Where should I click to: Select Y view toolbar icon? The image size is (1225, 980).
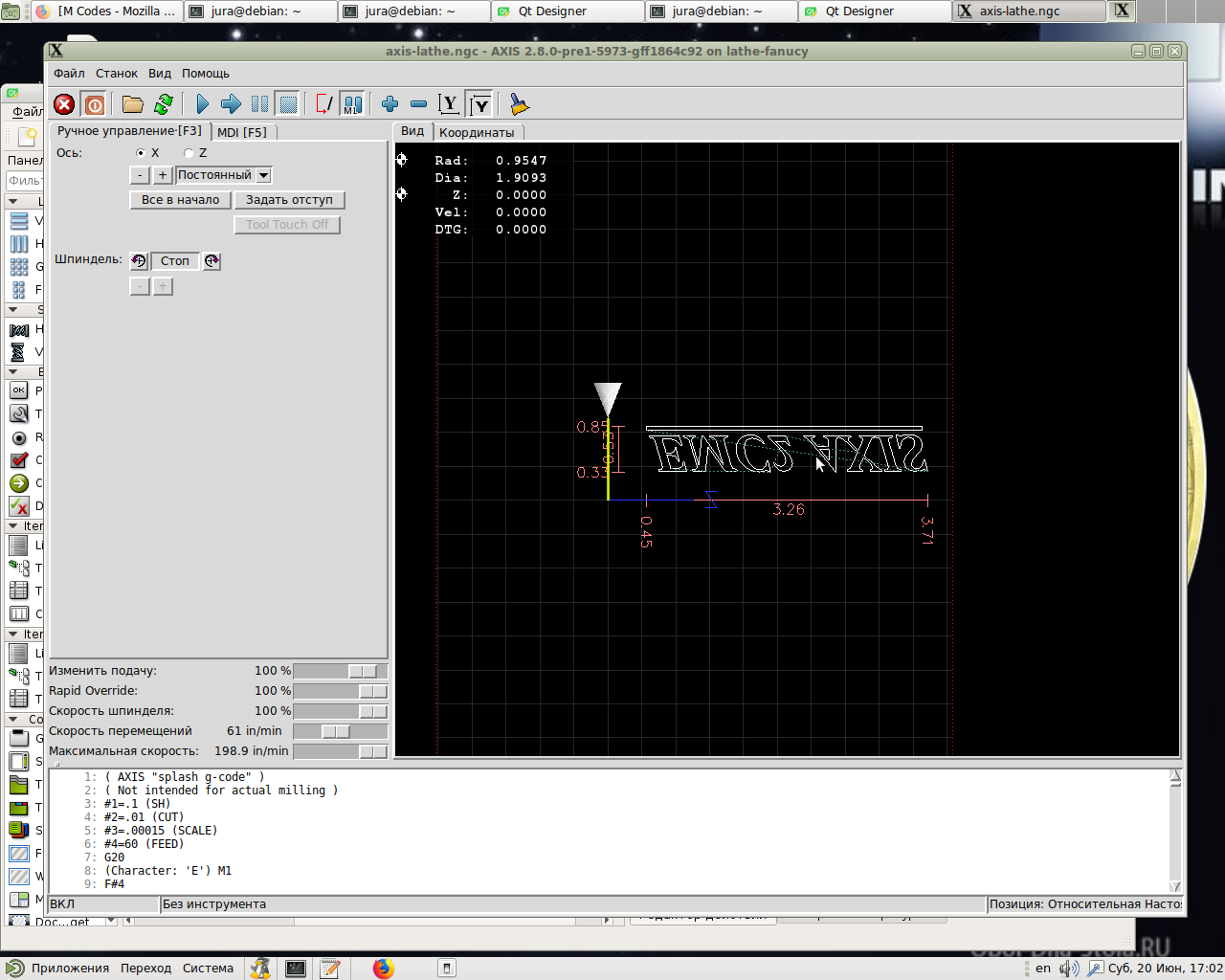[x=449, y=104]
